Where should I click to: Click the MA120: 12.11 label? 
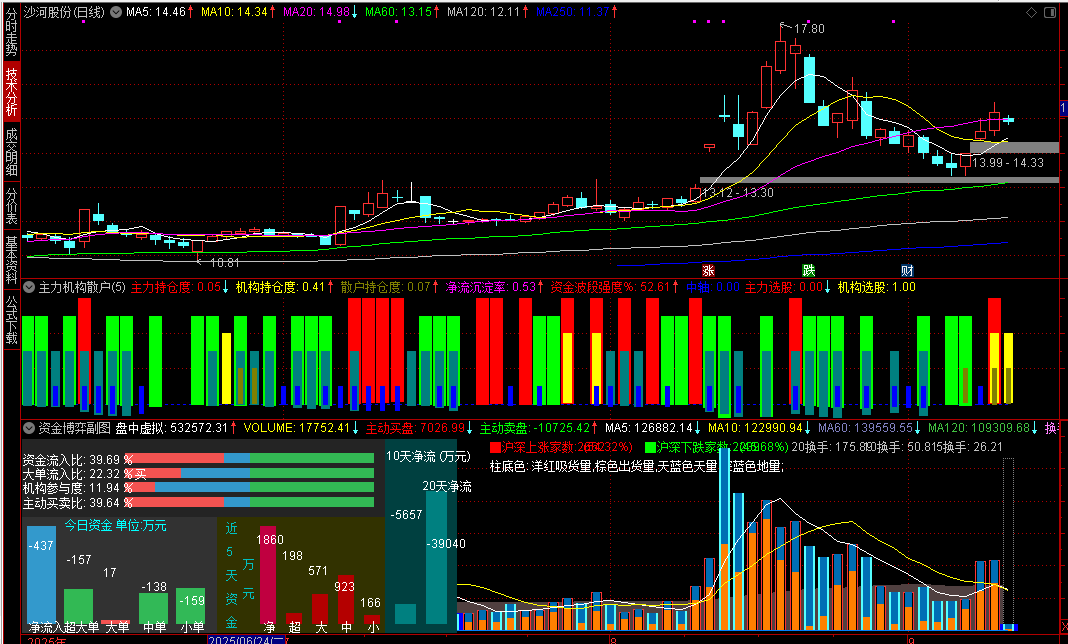point(484,12)
